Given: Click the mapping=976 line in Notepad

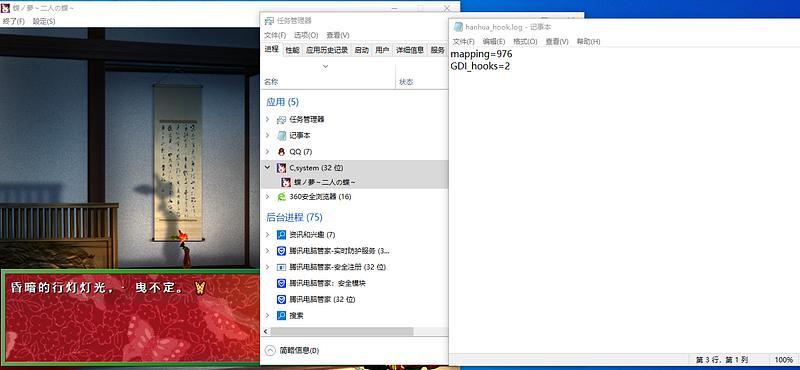Looking at the screenshot, I should click(x=481, y=54).
